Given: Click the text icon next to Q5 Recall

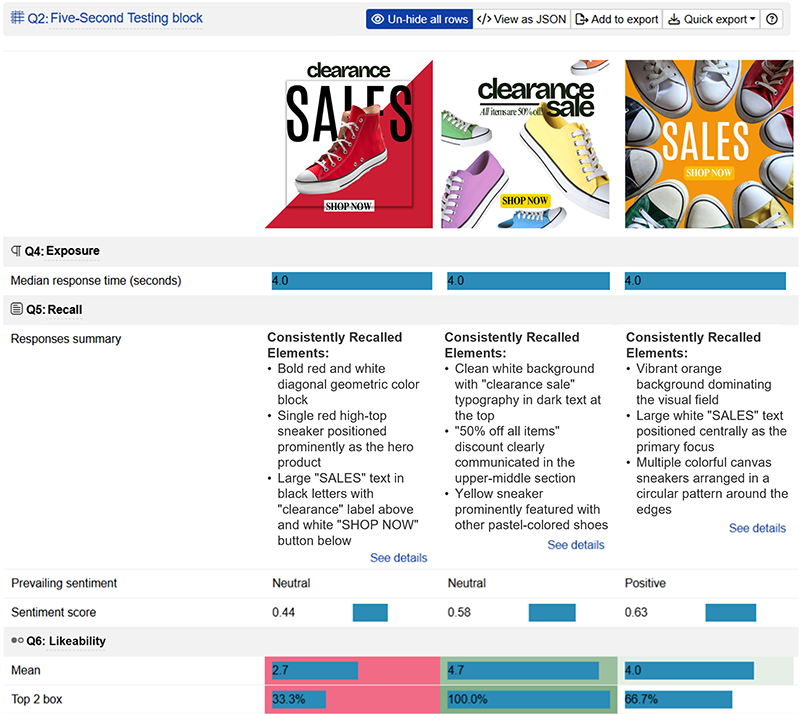Looking at the screenshot, I should pos(16,309).
